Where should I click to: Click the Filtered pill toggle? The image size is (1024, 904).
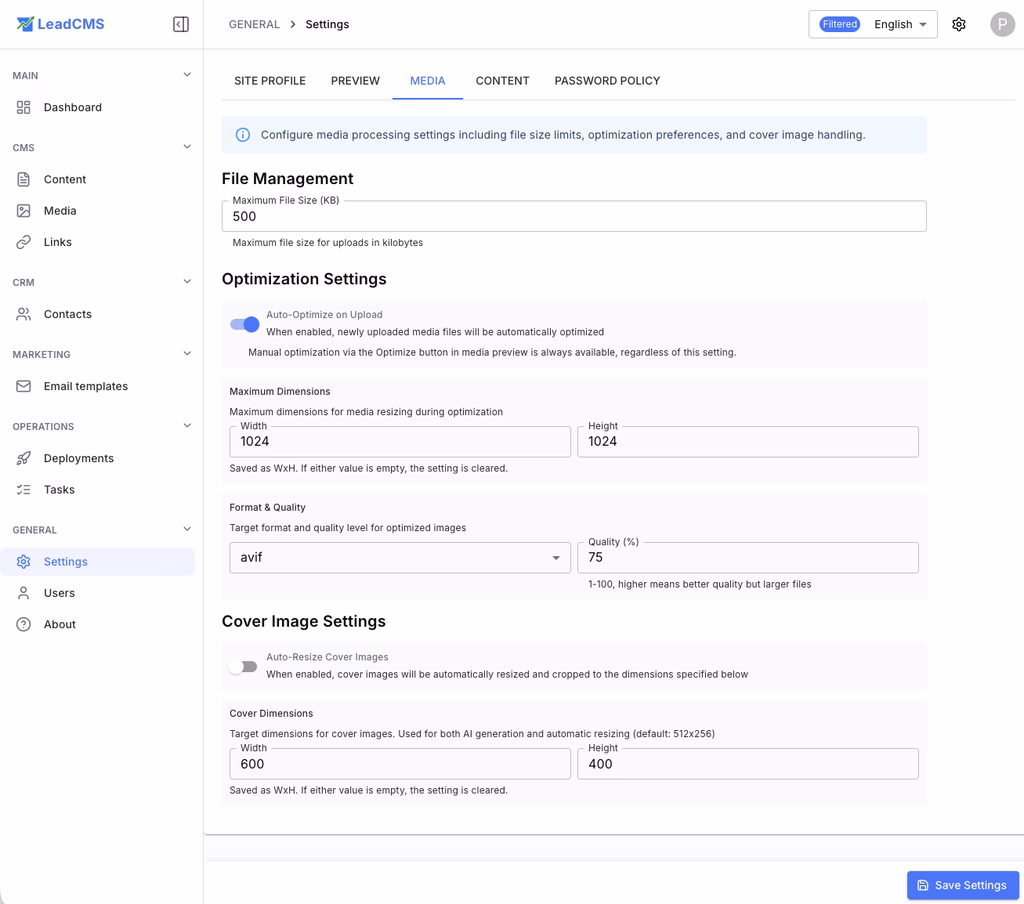[x=839, y=24]
